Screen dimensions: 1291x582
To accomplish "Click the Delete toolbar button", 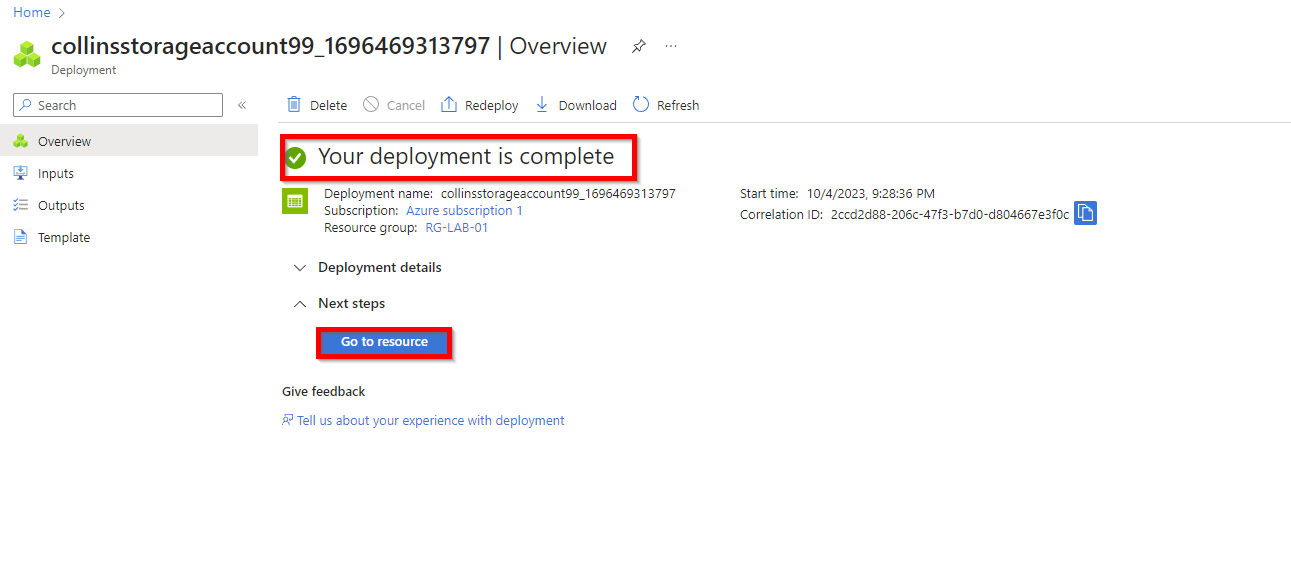I will click(317, 105).
